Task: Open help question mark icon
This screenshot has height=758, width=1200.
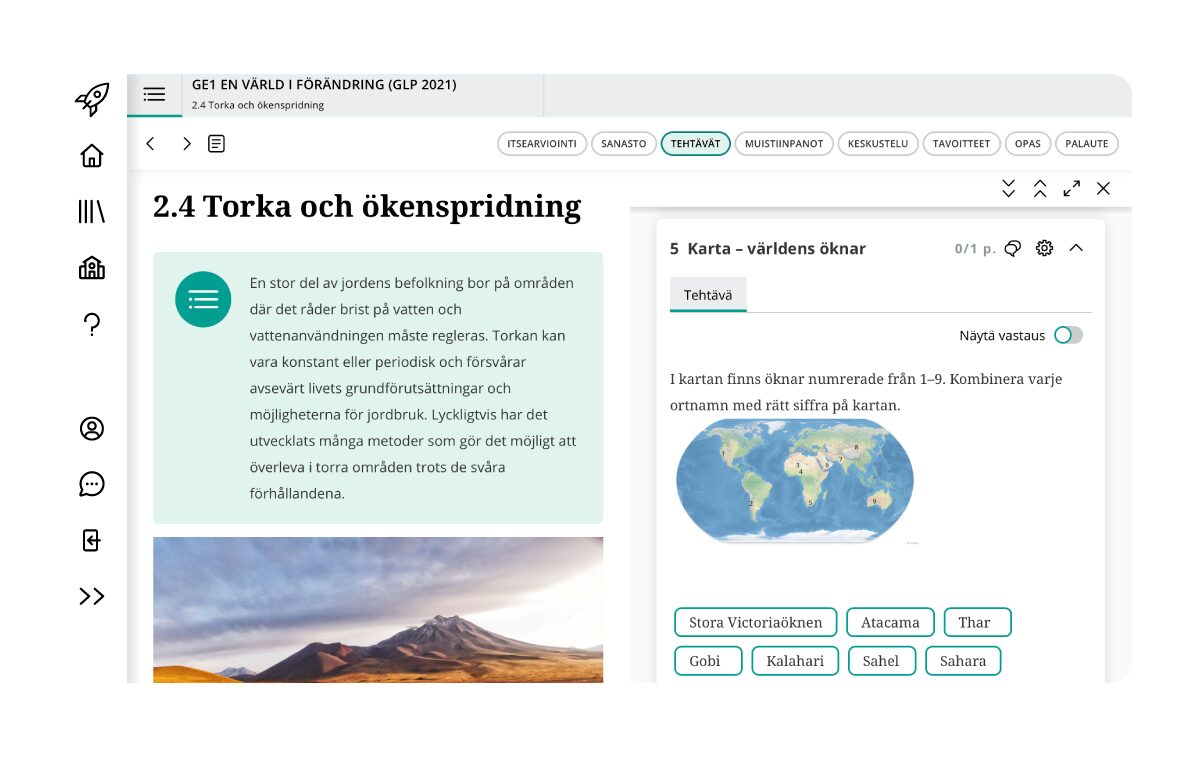Action: click(92, 324)
